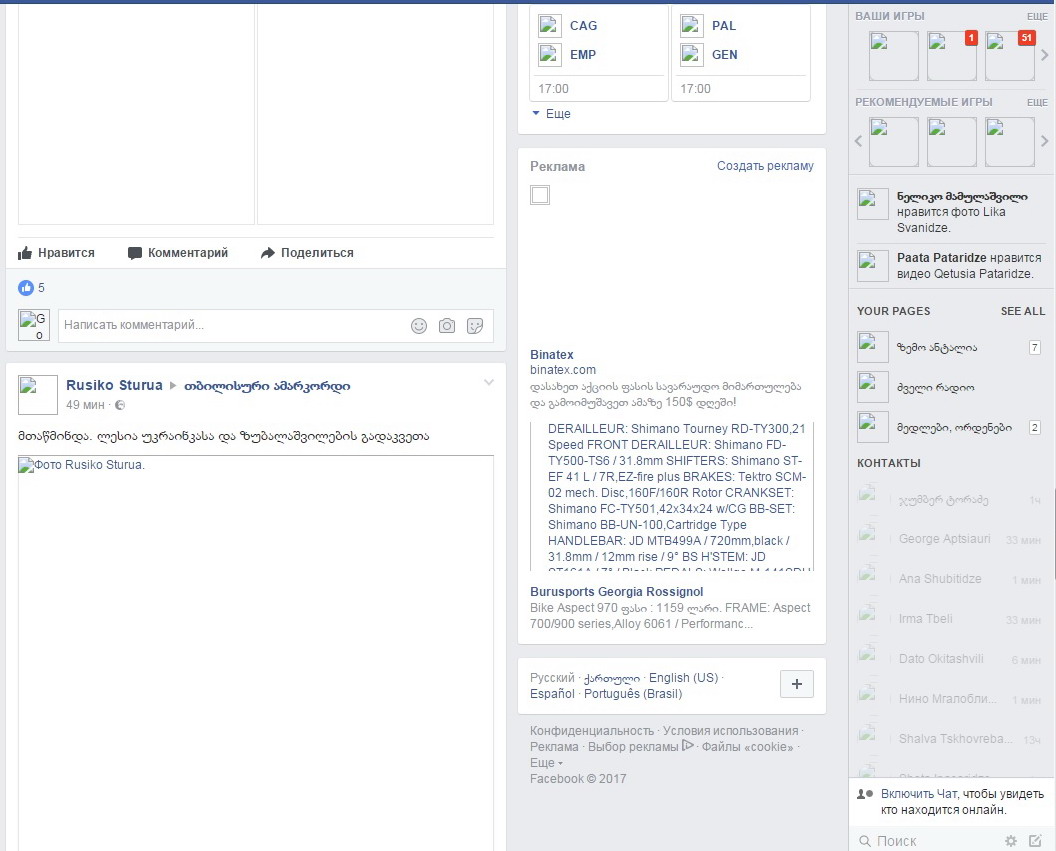This screenshot has height=851, width=1056.
Task: Click the AdChoices triangle icon after Выбор рекламы
Action: (688, 745)
